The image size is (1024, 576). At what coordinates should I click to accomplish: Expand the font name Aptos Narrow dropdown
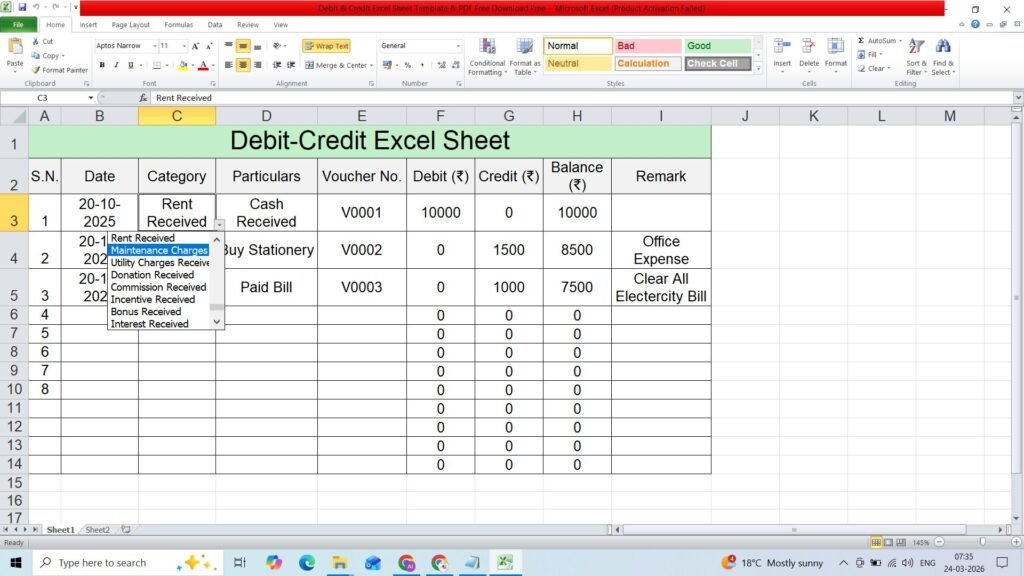[x=155, y=46]
